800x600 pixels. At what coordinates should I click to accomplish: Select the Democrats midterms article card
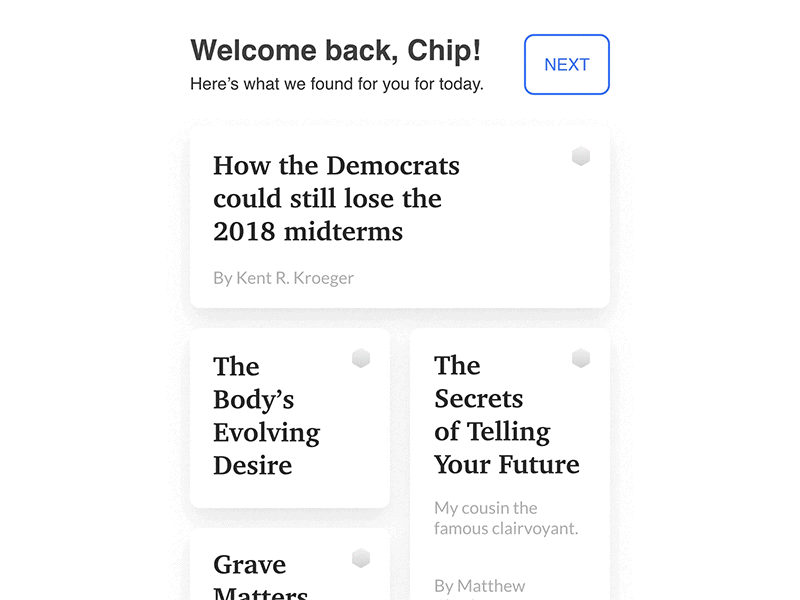pos(400,213)
